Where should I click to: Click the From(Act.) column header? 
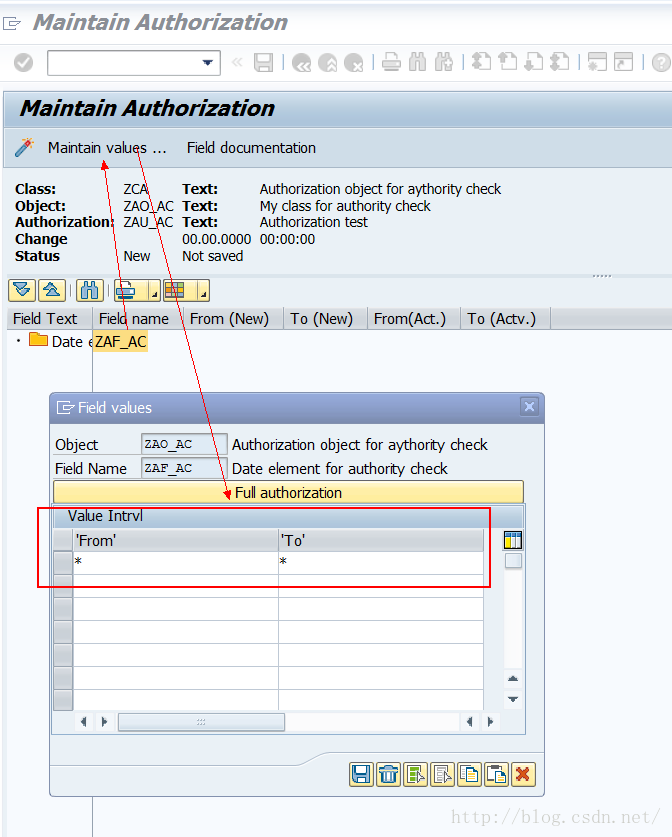pos(414,319)
